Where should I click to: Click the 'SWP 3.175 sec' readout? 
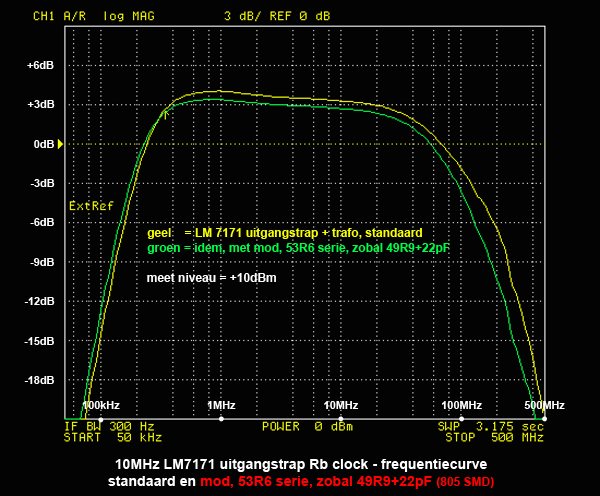[x=491, y=426]
